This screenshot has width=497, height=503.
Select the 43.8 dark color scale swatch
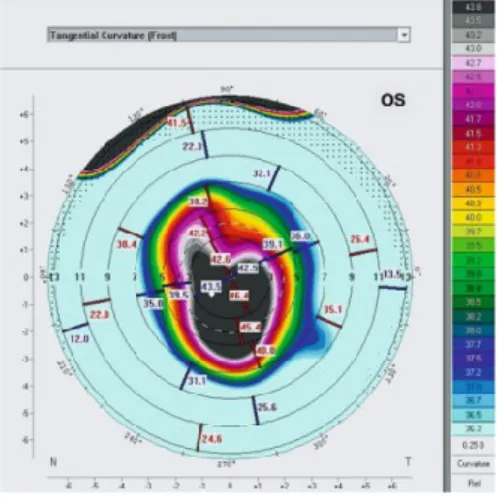[473, 7]
